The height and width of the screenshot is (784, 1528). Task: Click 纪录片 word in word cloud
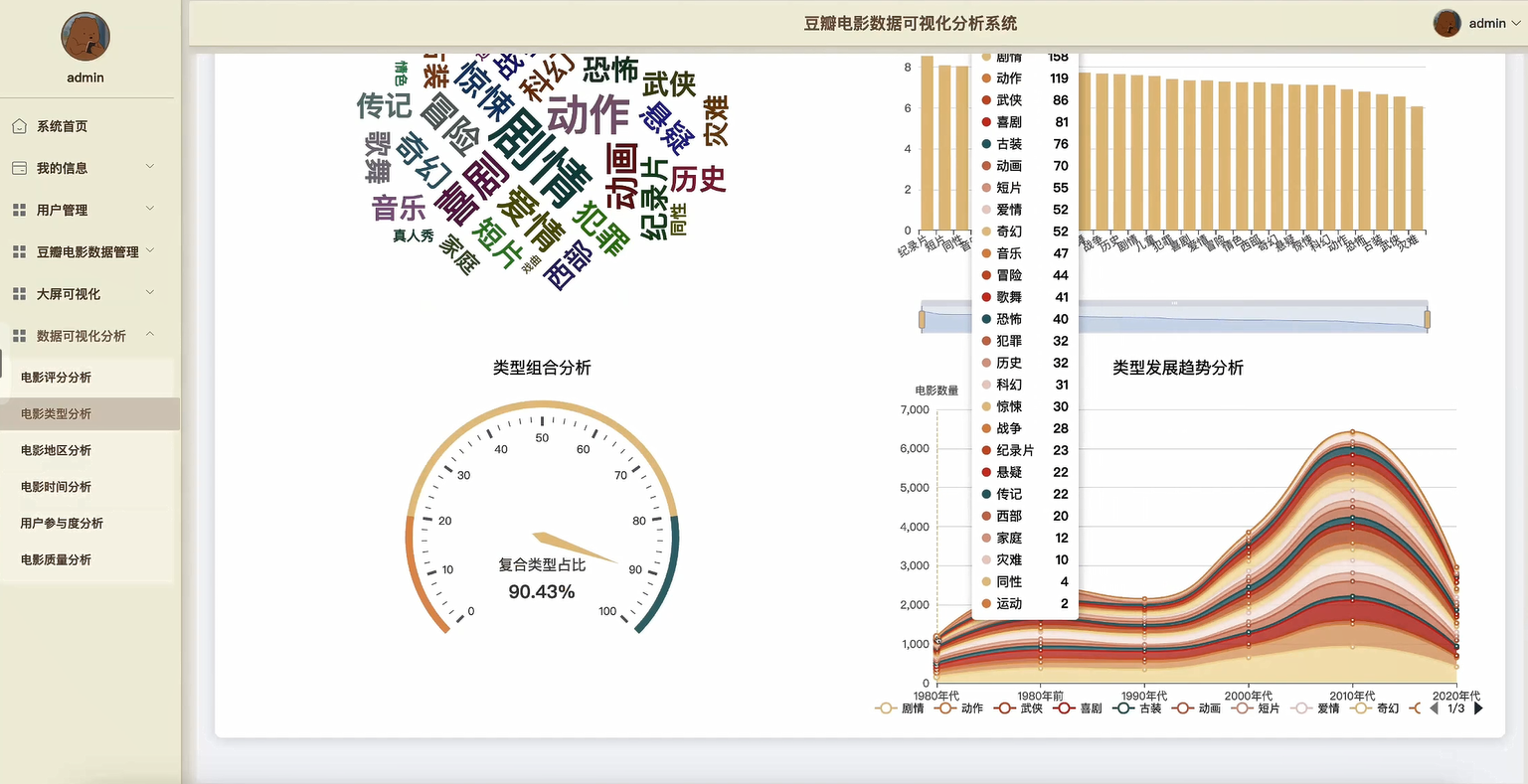coord(654,198)
